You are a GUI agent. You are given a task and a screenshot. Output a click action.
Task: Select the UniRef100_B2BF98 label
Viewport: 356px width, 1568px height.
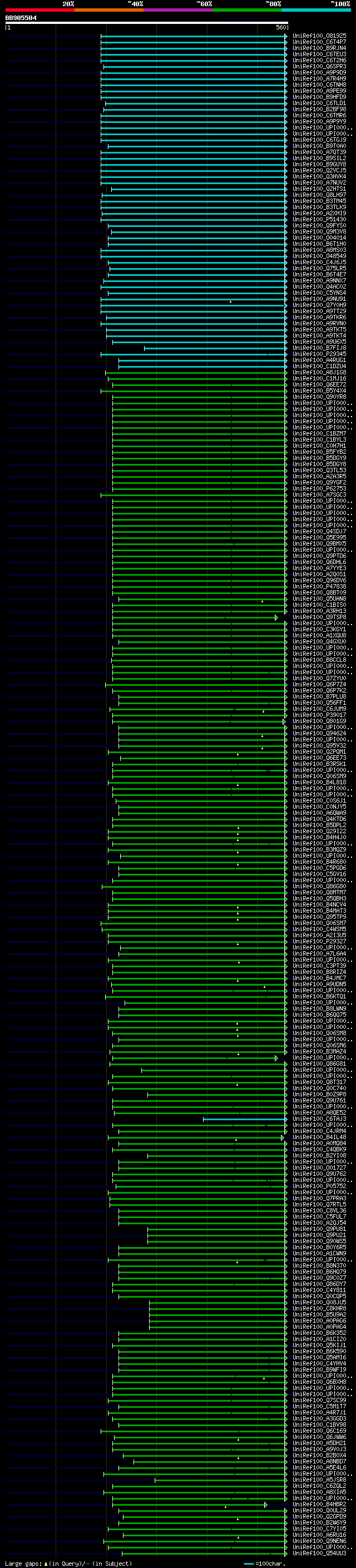(319, 109)
